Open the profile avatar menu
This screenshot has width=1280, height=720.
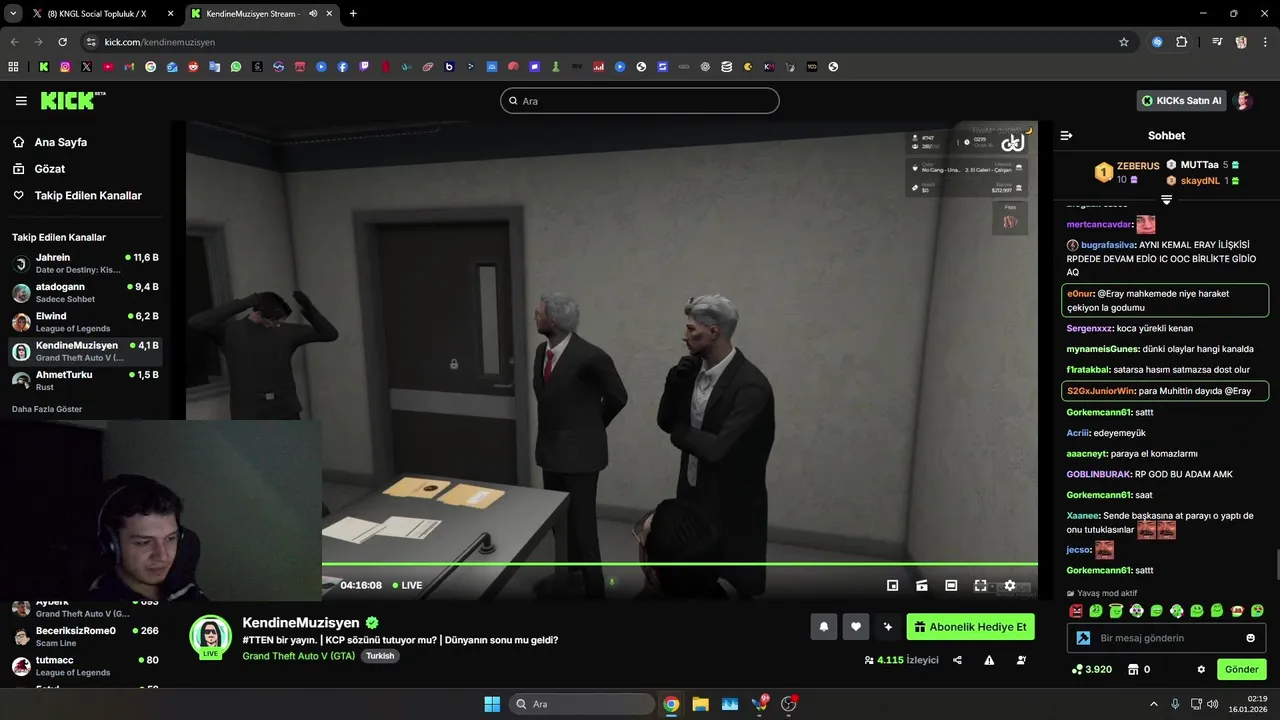[x=1244, y=101]
